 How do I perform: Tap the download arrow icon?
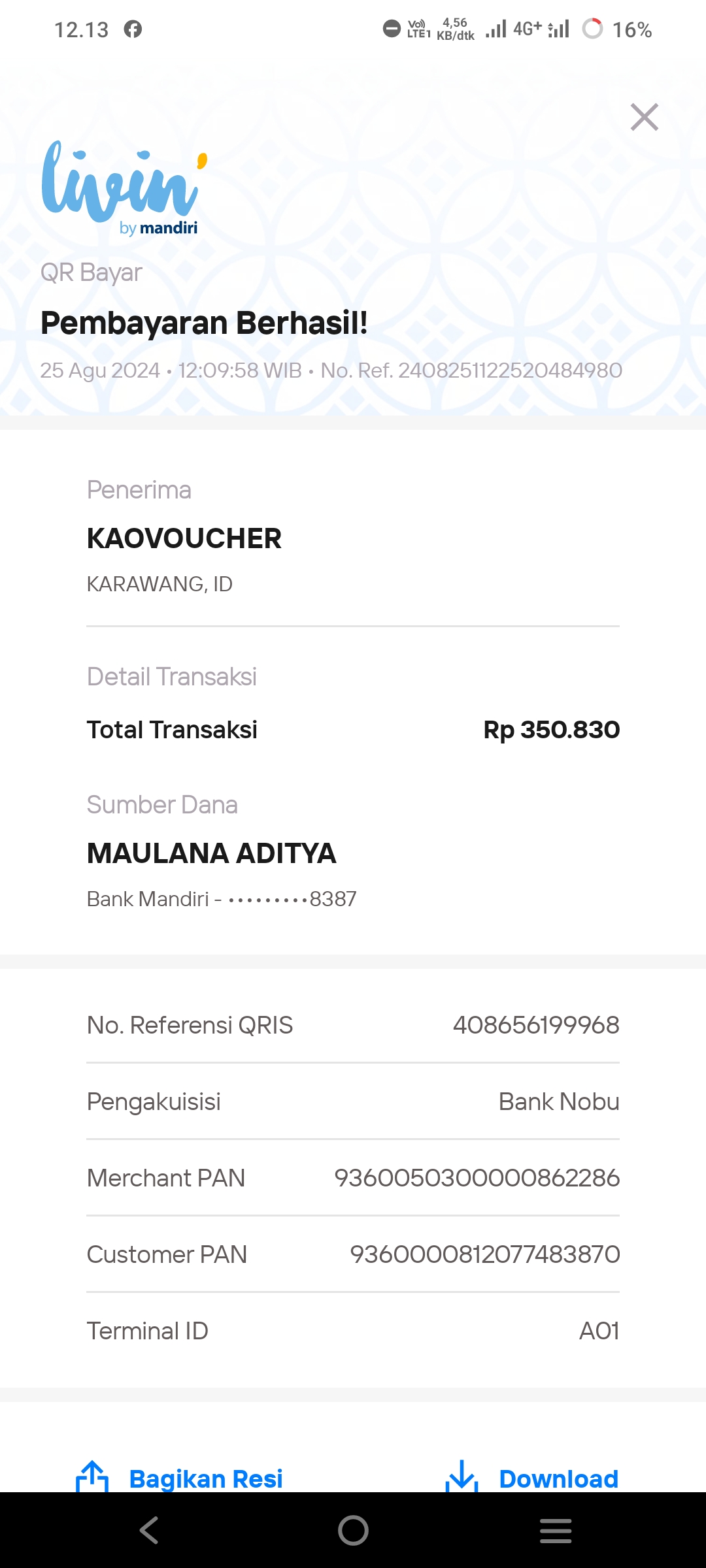click(x=462, y=1477)
